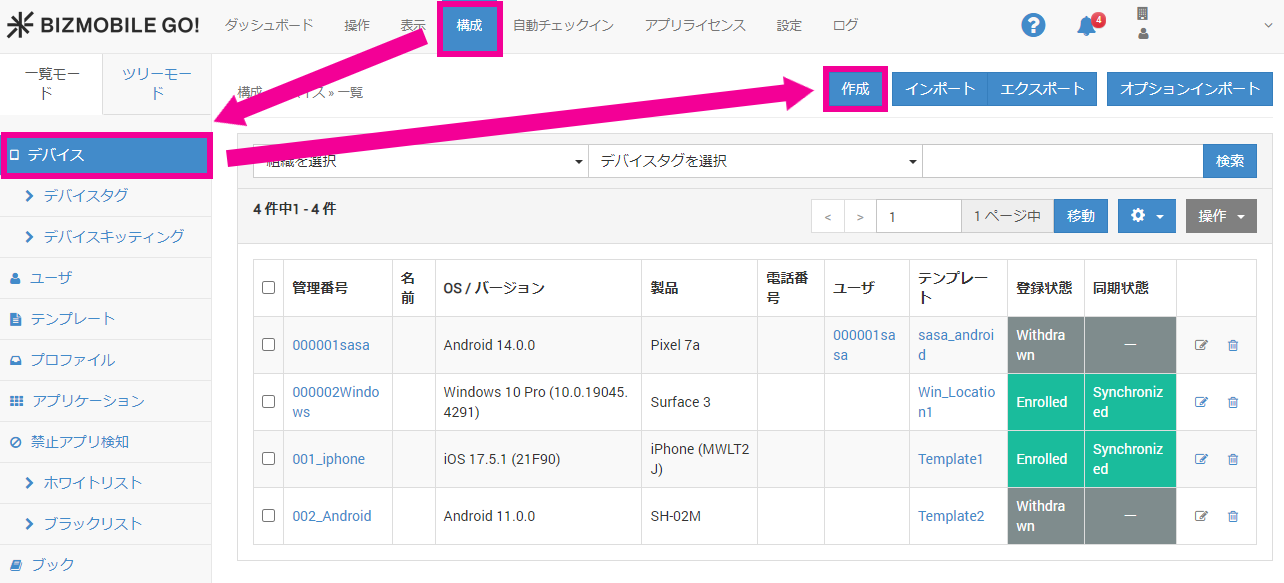Click edit icon for 000001sasa row

(x=1201, y=345)
